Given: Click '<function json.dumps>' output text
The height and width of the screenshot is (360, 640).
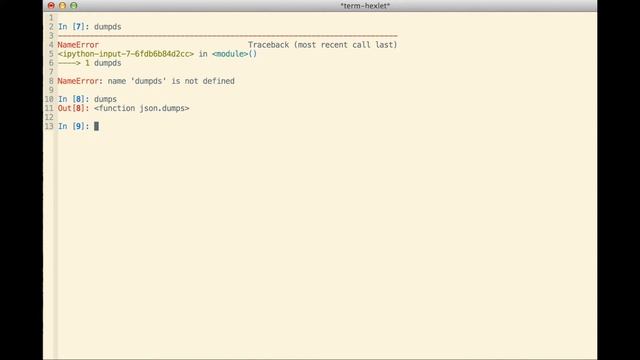Looking at the screenshot, I should tap(142, 109).
